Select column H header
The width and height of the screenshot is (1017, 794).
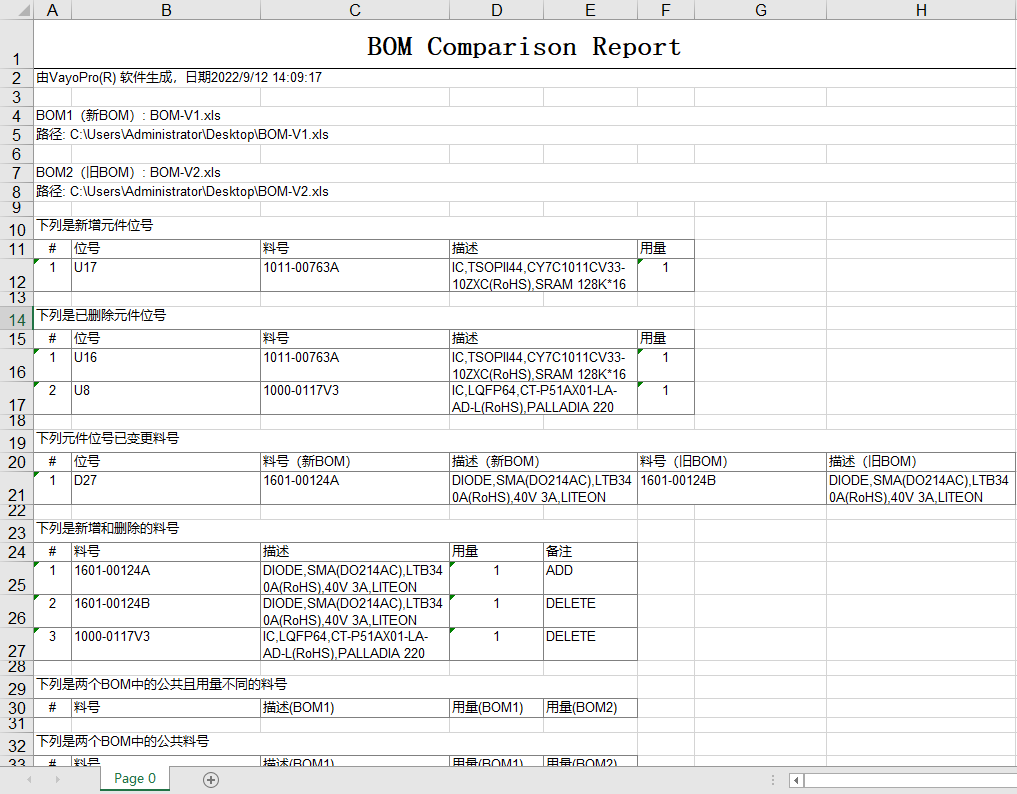(920, 10)
